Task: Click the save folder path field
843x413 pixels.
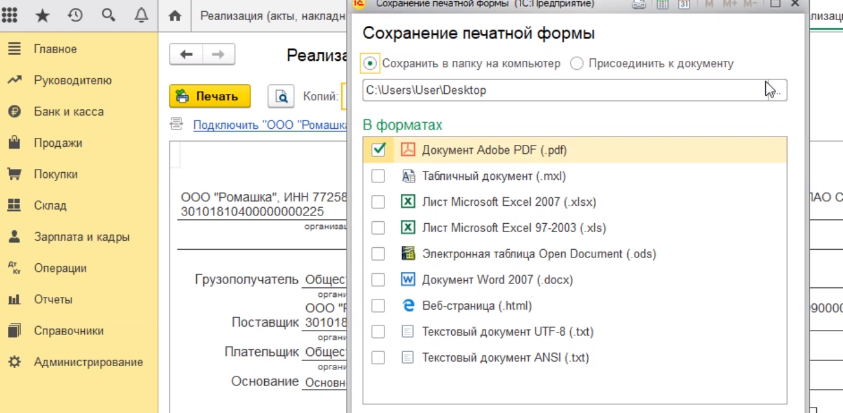Action: [x=560, y=90]
